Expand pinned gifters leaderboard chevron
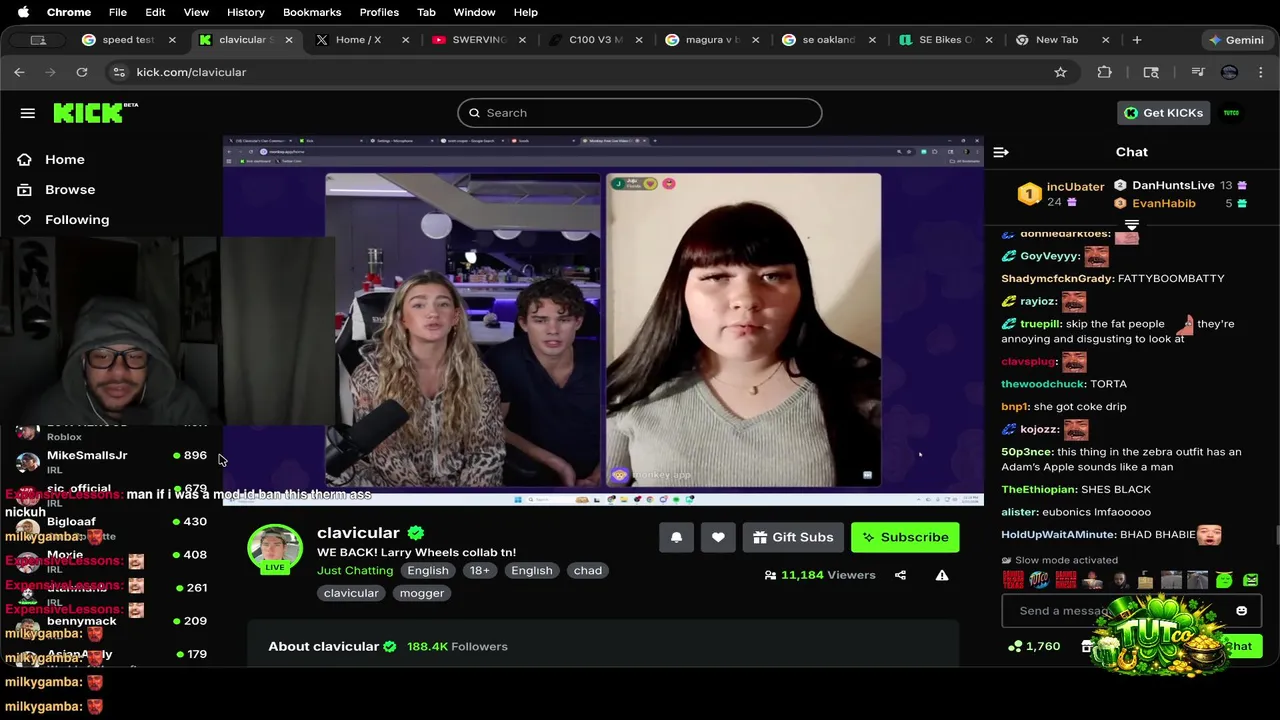 pos(1132,226)
